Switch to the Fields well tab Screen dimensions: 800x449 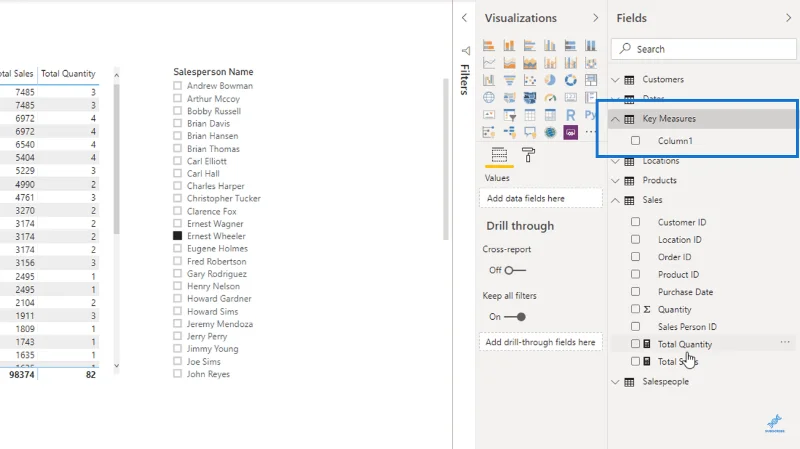[x=499, y=155]
